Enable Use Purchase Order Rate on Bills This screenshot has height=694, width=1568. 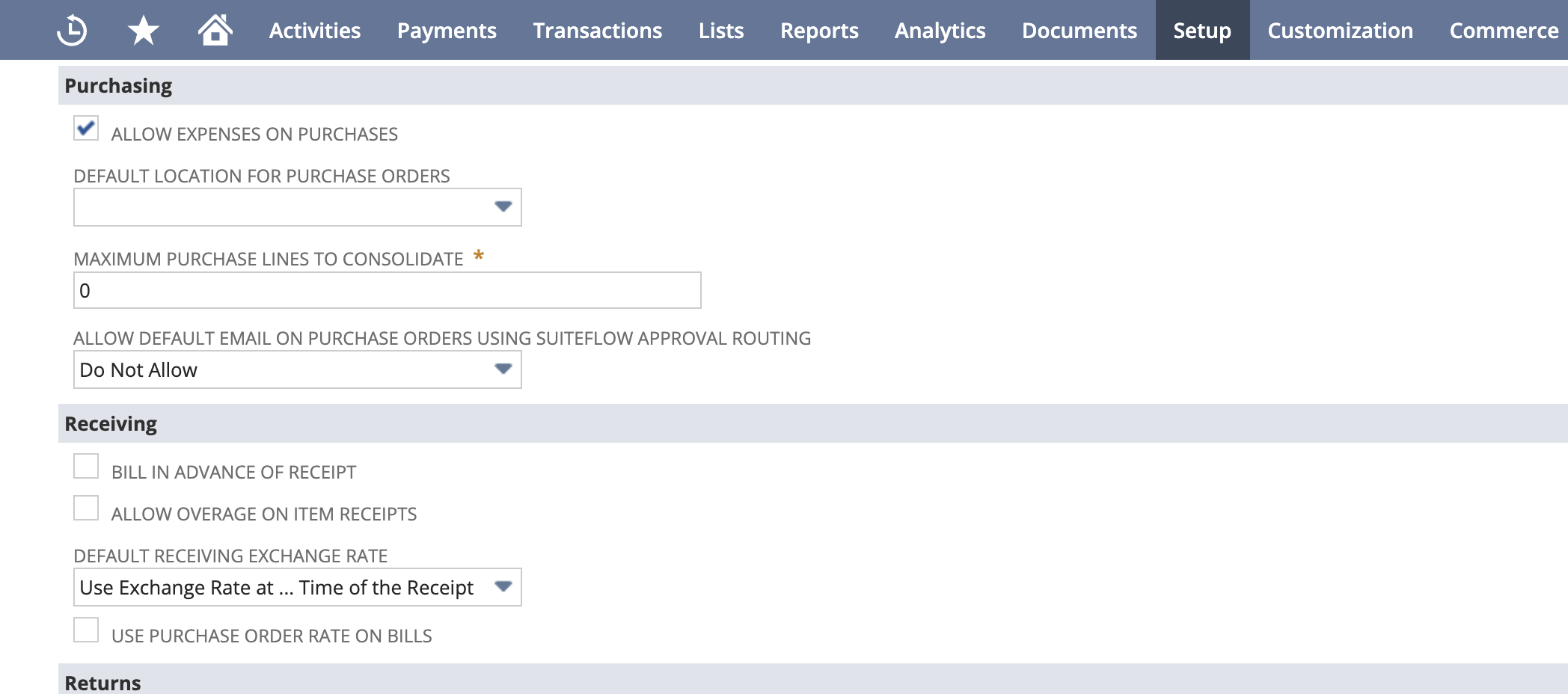click(x=86, y=630)
